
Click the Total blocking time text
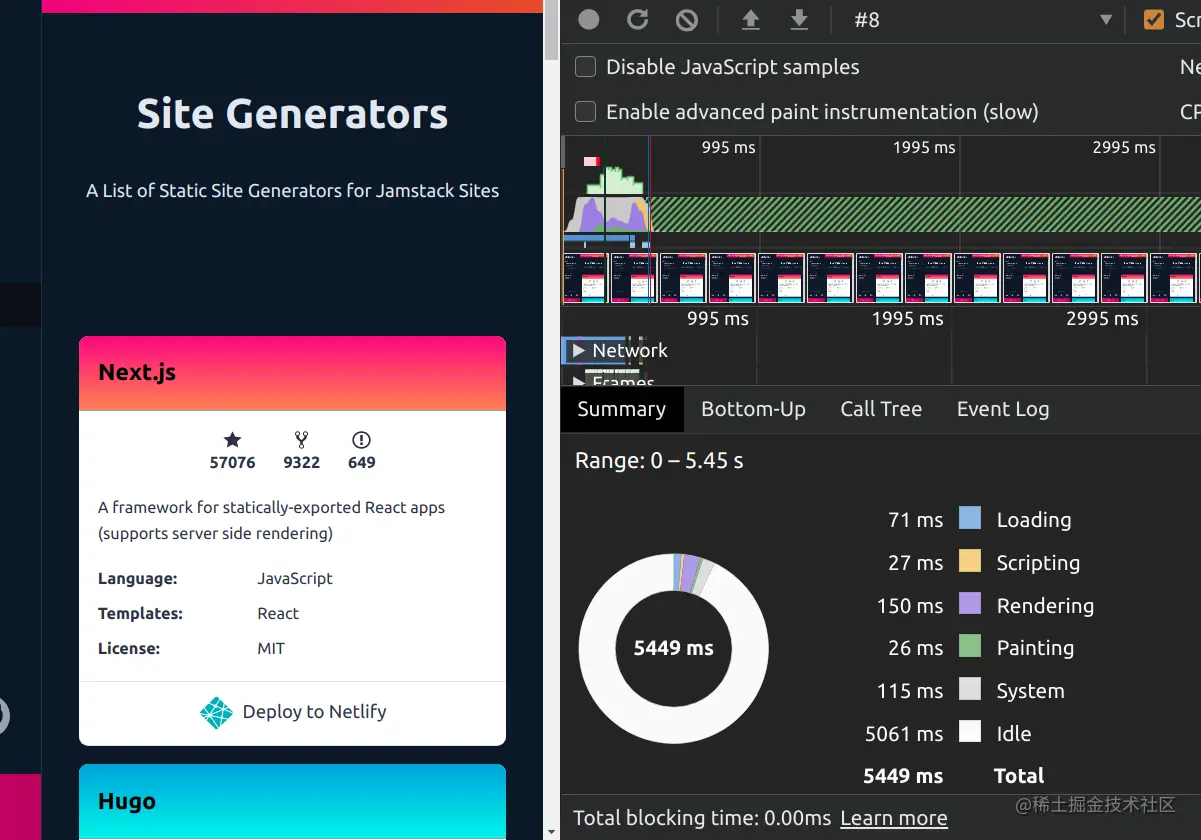(x=702, y=818)
